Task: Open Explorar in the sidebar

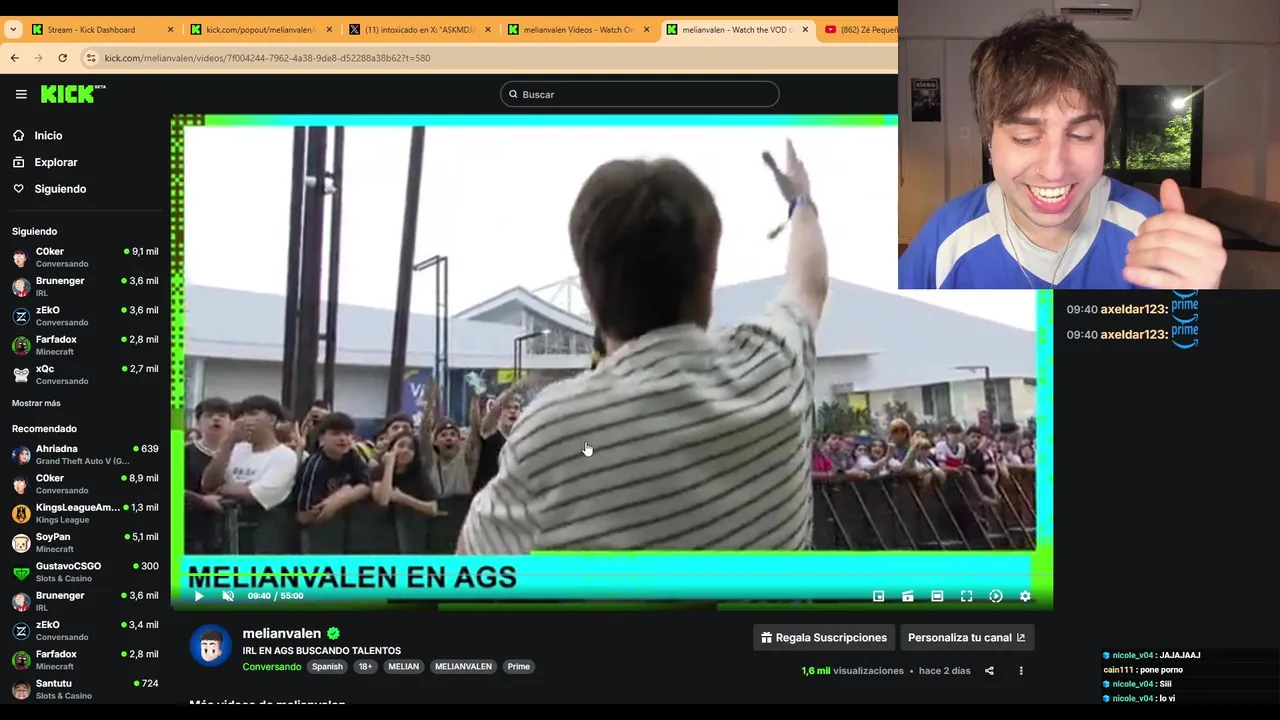Action: [56, 162]
